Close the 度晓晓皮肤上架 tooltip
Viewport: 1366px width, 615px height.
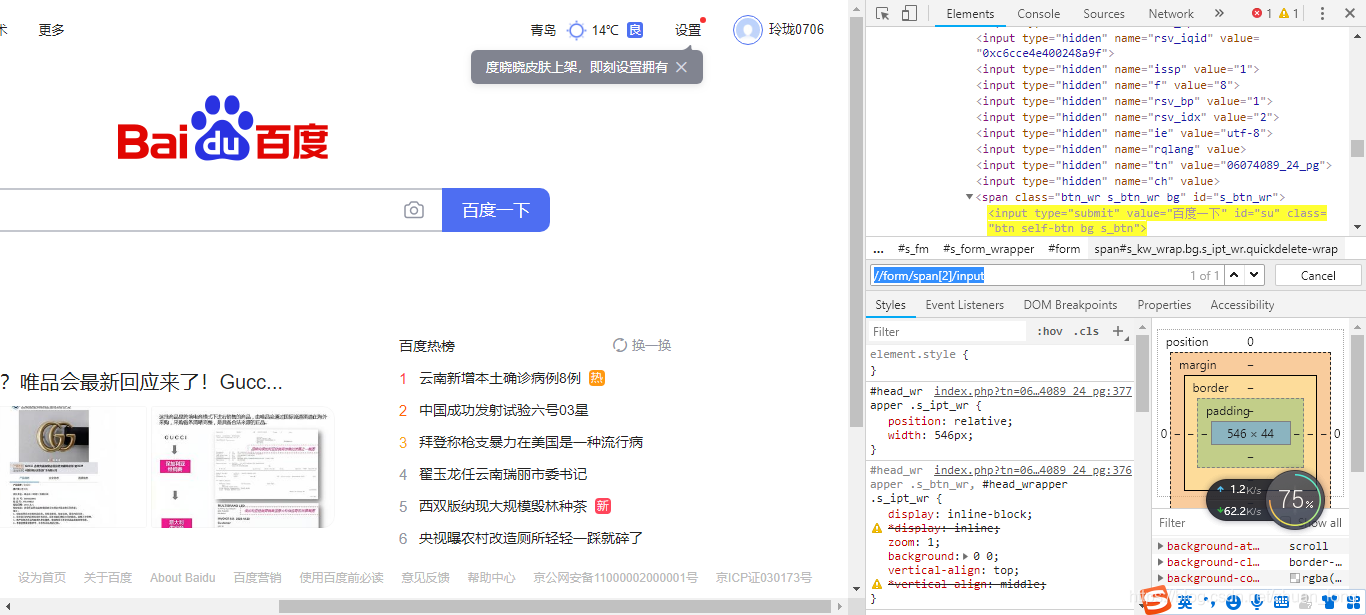click(x=681, y=67)
